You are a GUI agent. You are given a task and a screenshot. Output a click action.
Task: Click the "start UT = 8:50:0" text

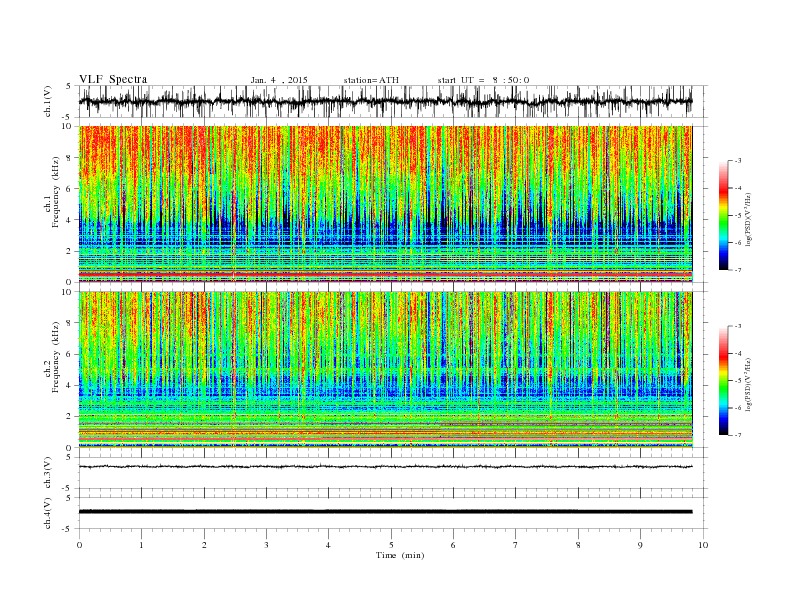point(483,80)
